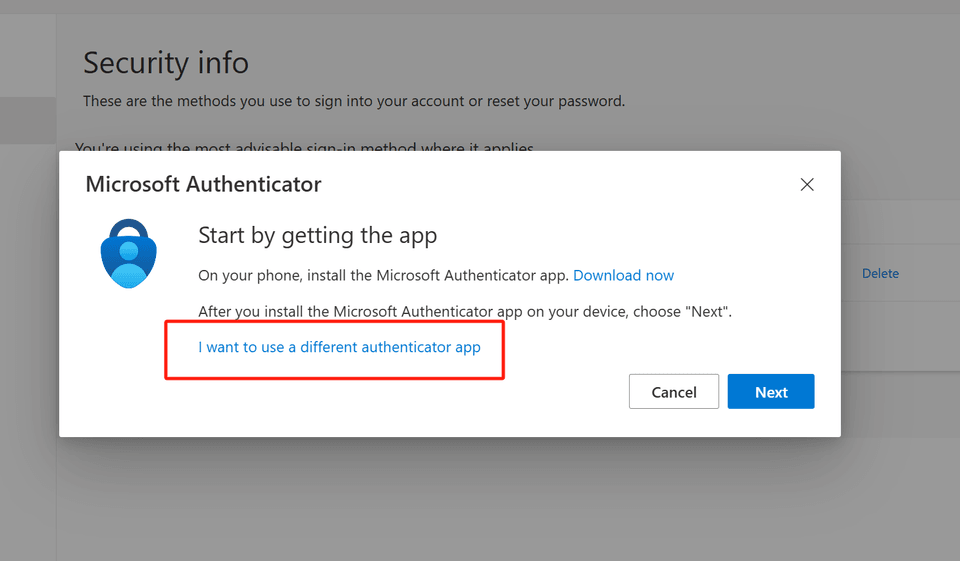
Task: Click the Microsoft Authenticator lock icon
Action: point(129,253)
